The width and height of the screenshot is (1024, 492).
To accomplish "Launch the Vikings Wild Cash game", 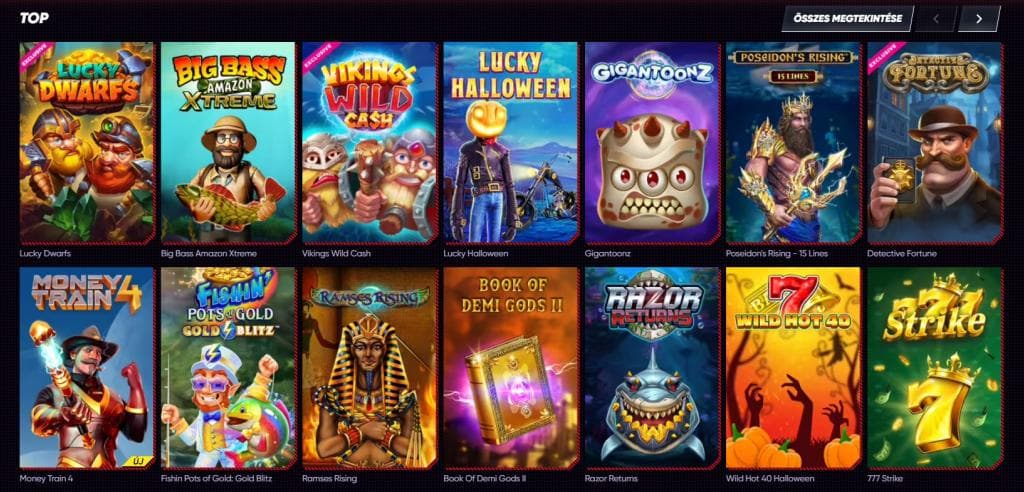I will (x=370, y=143).
